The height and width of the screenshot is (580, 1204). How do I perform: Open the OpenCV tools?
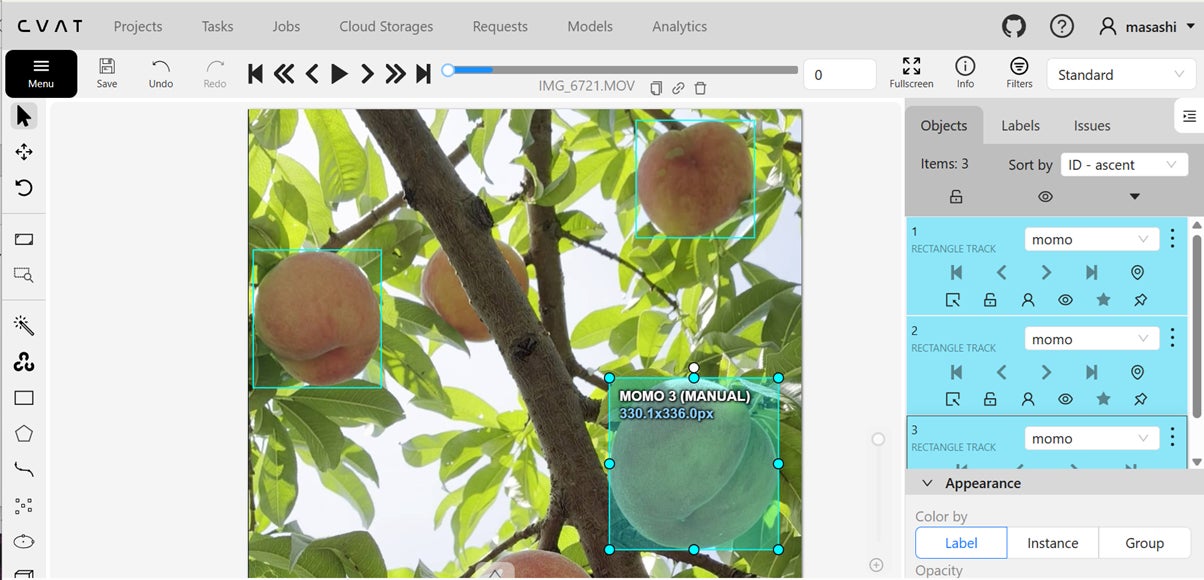click(x=24, y=362)
